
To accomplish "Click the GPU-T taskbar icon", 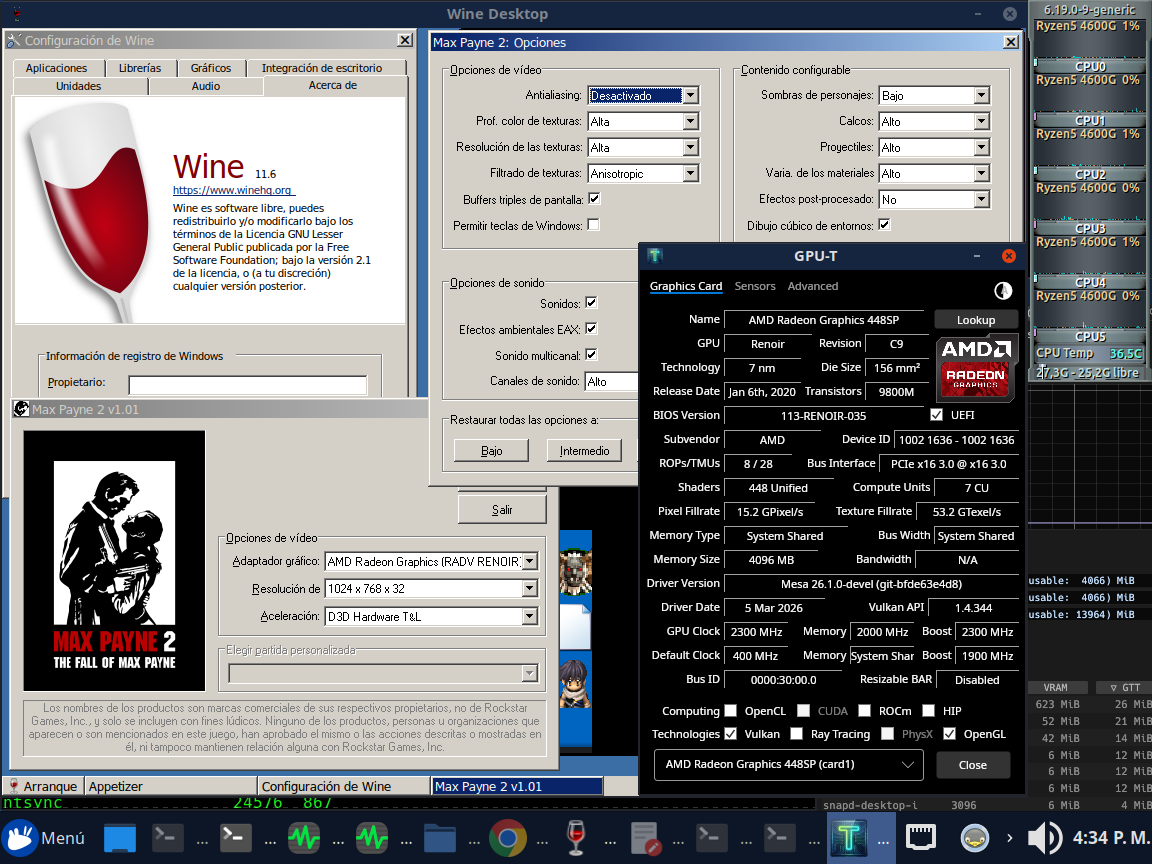I will pos(849,838).
